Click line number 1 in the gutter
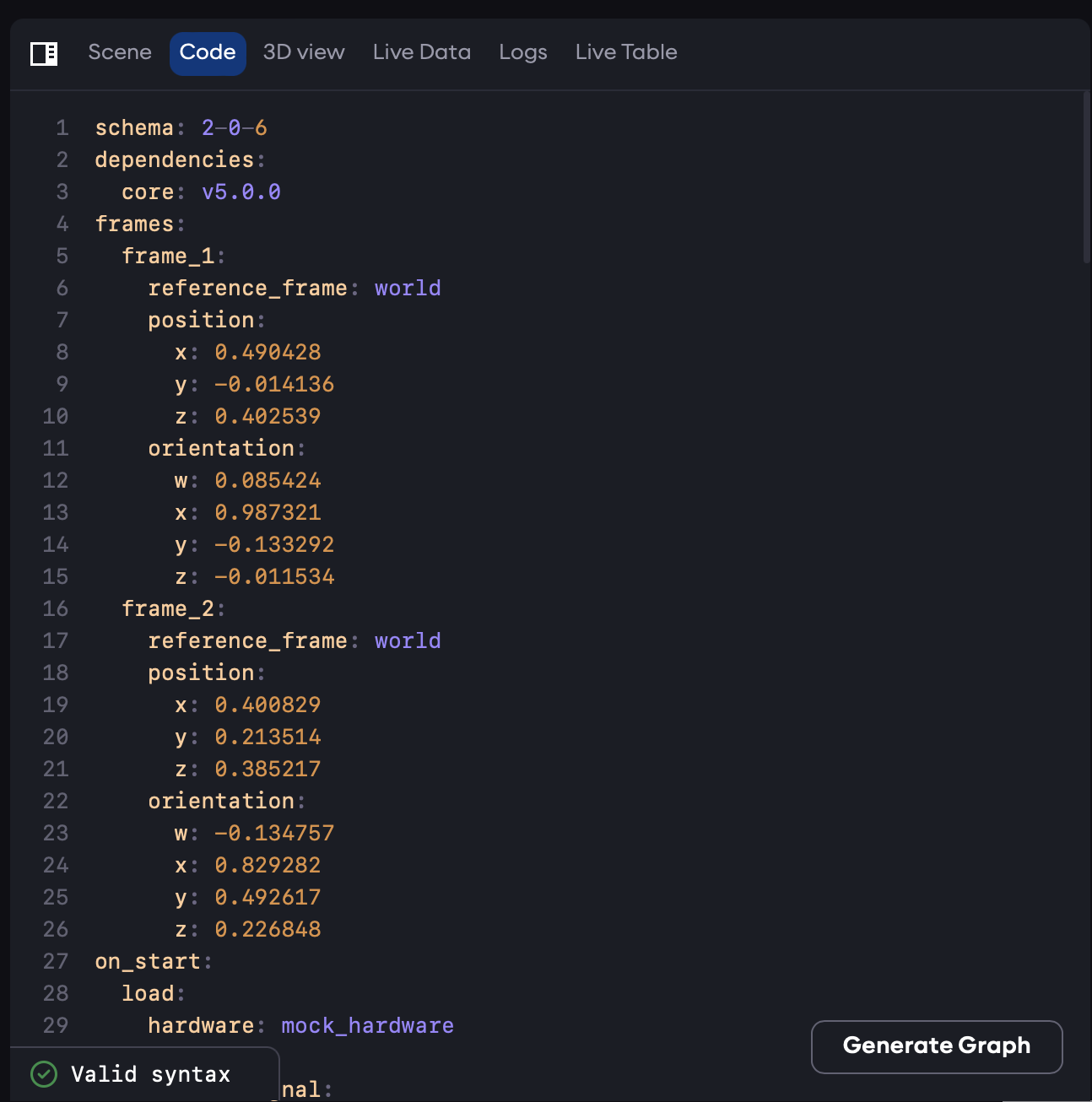Image resolution: width=1092 pixels, height=1102 pixels. [60, 127]
